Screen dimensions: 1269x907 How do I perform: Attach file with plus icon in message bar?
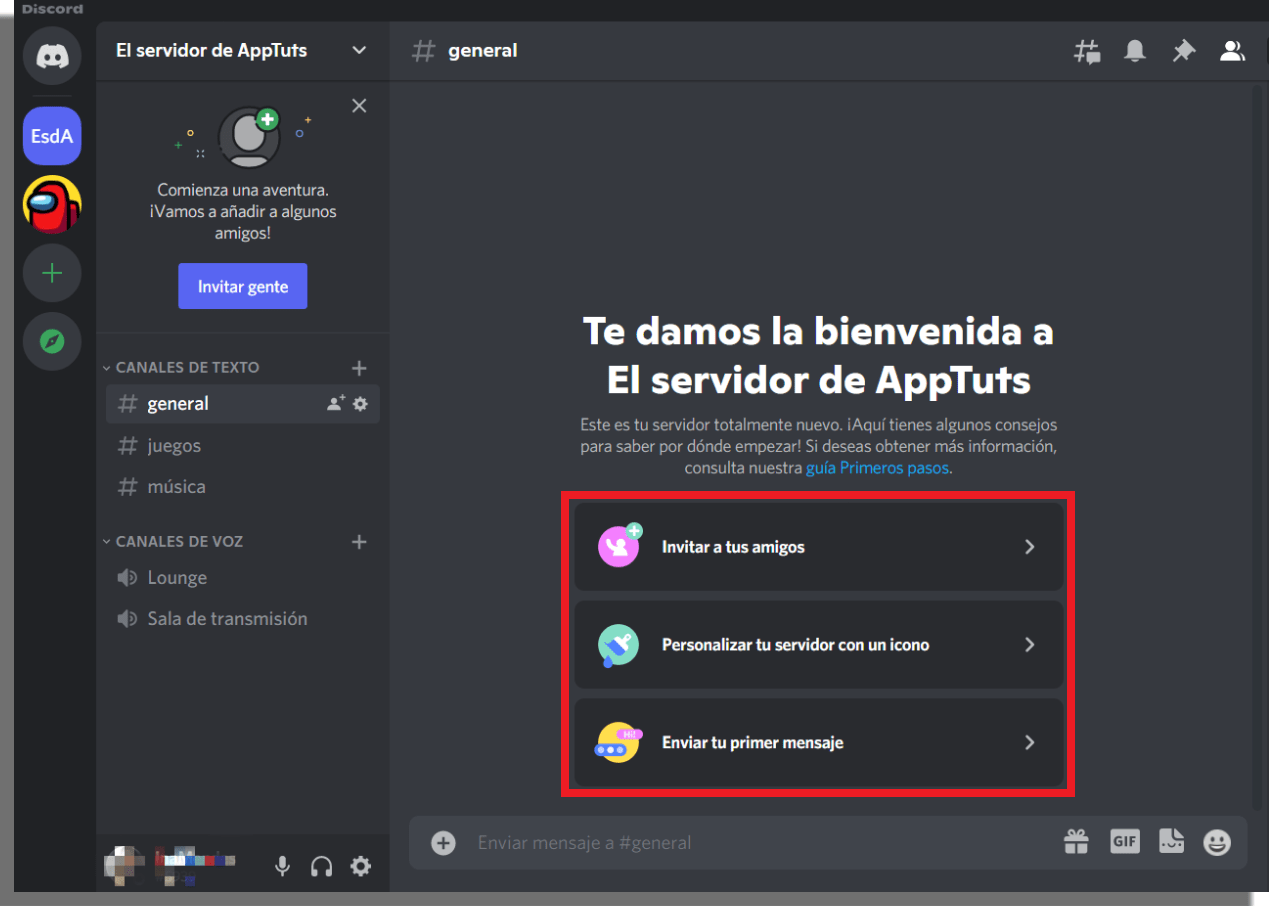pos(443,843)
